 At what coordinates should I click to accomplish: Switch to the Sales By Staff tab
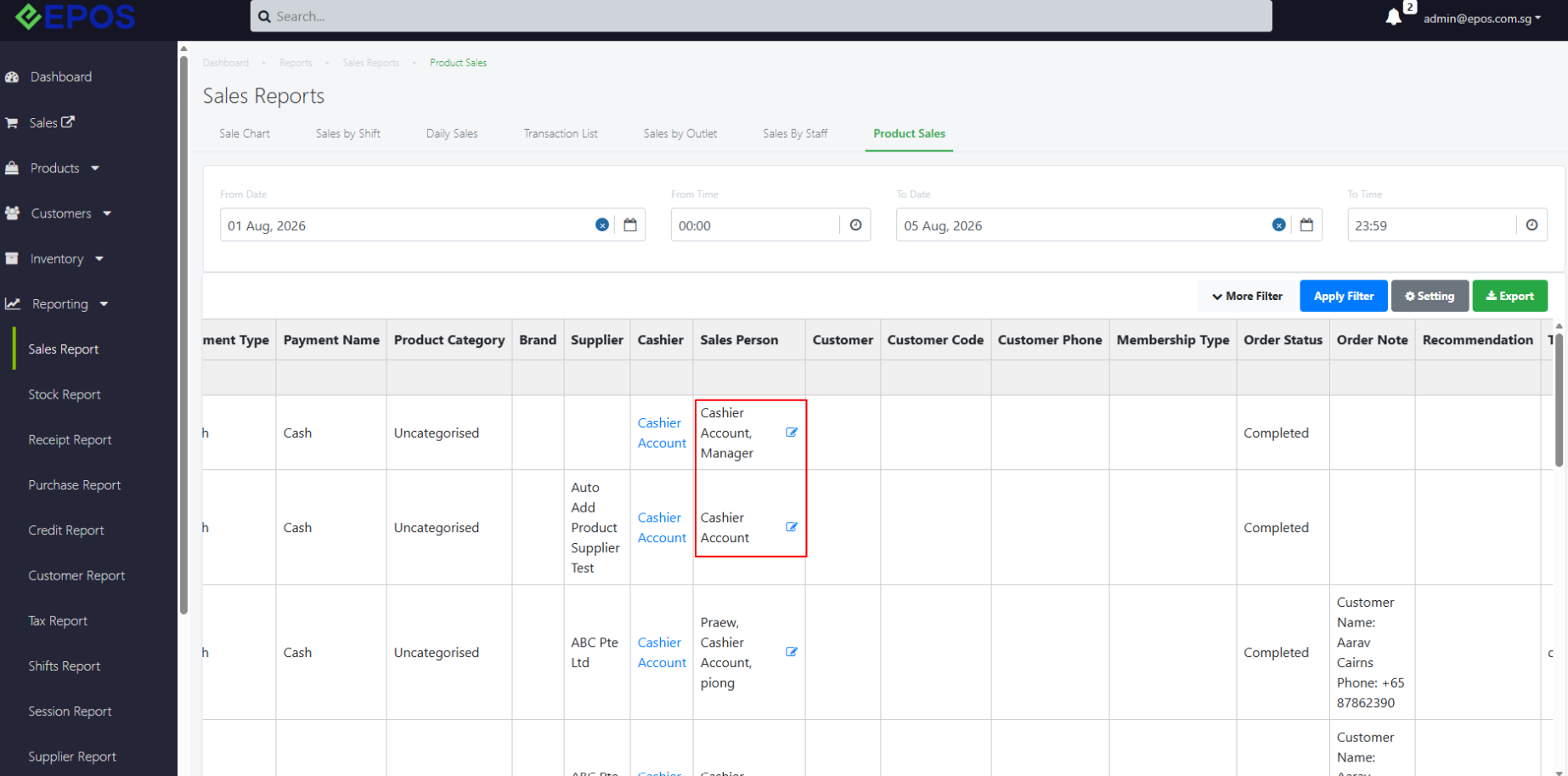click(795, 133)
